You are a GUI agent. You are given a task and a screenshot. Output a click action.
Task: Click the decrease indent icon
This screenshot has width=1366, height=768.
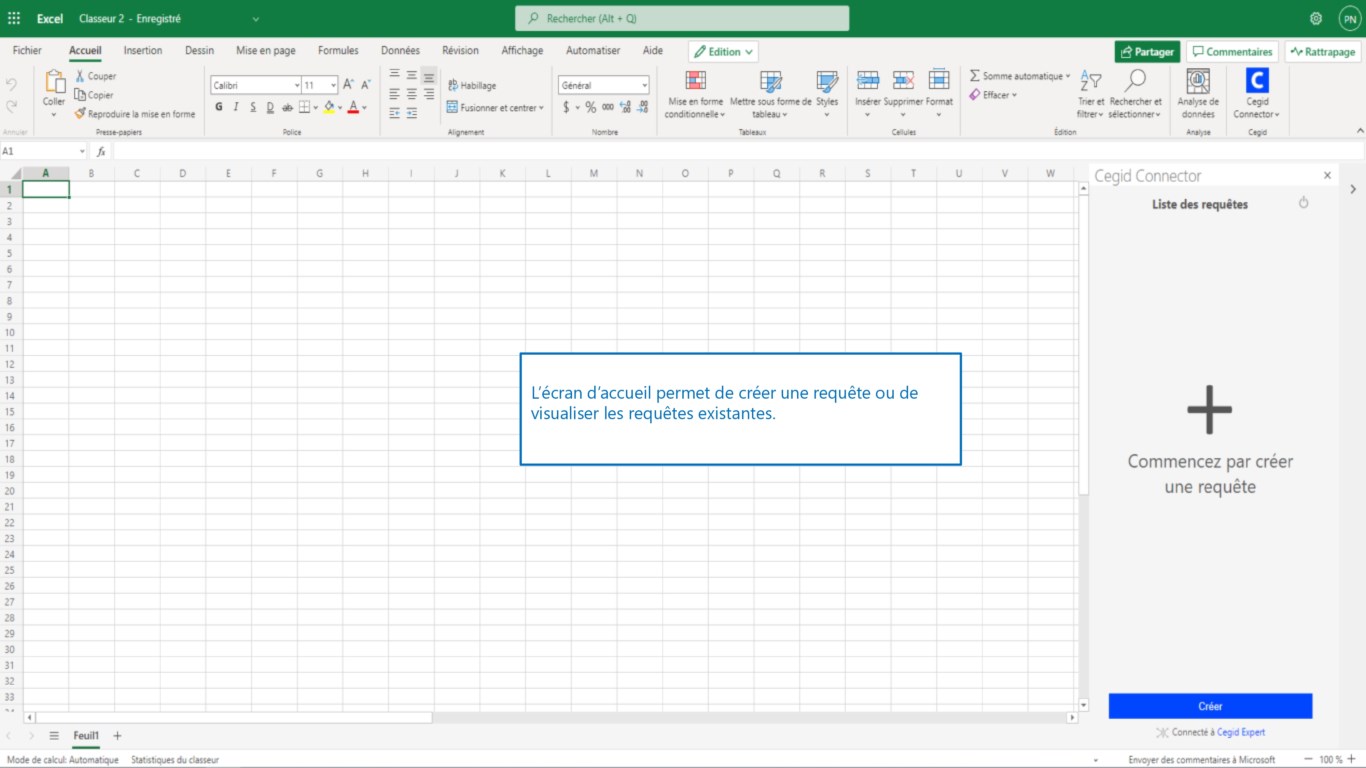tap(394, 113)
